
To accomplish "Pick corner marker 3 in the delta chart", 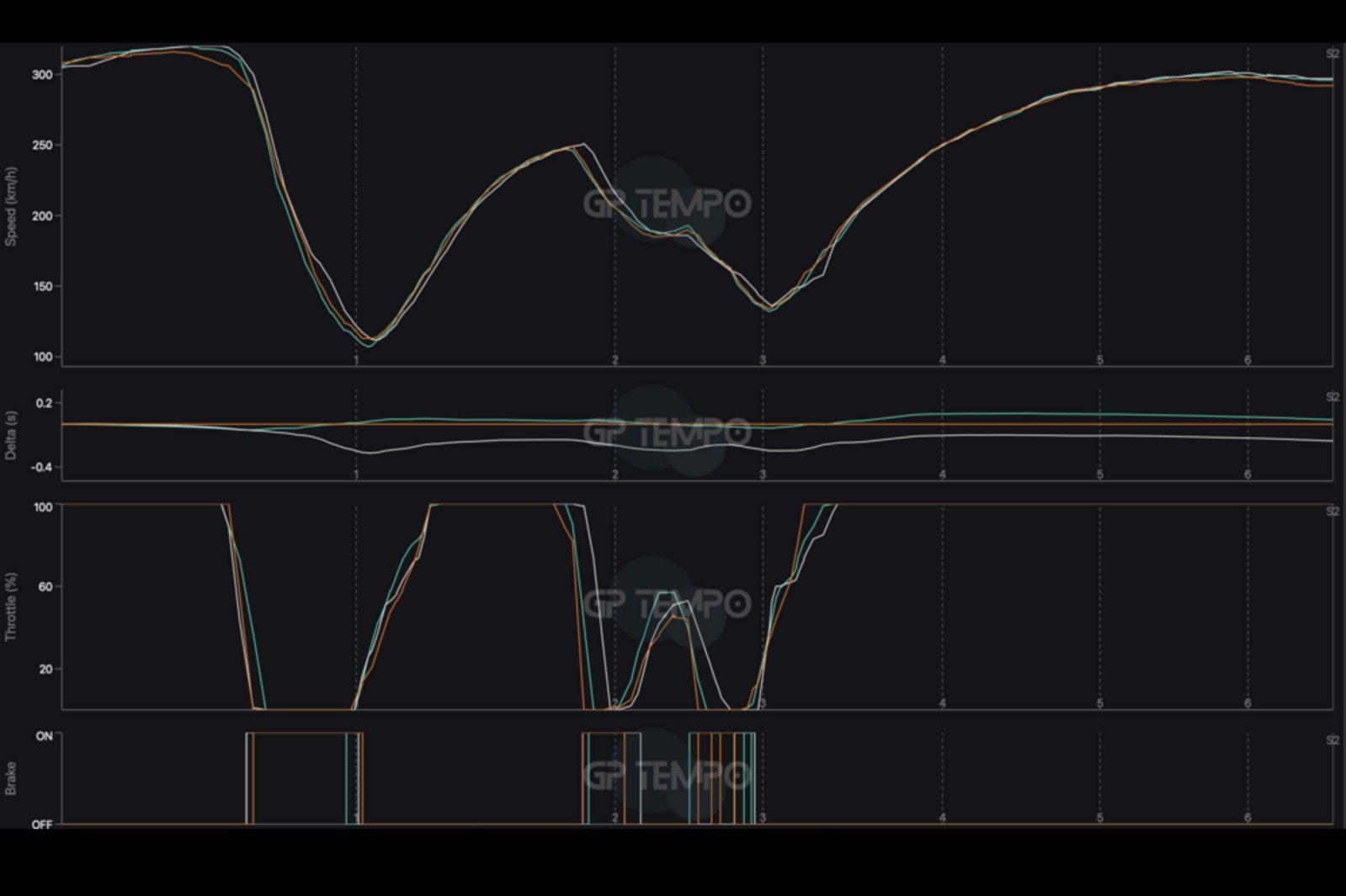I will pyautogui.click(x=763, y=475).
